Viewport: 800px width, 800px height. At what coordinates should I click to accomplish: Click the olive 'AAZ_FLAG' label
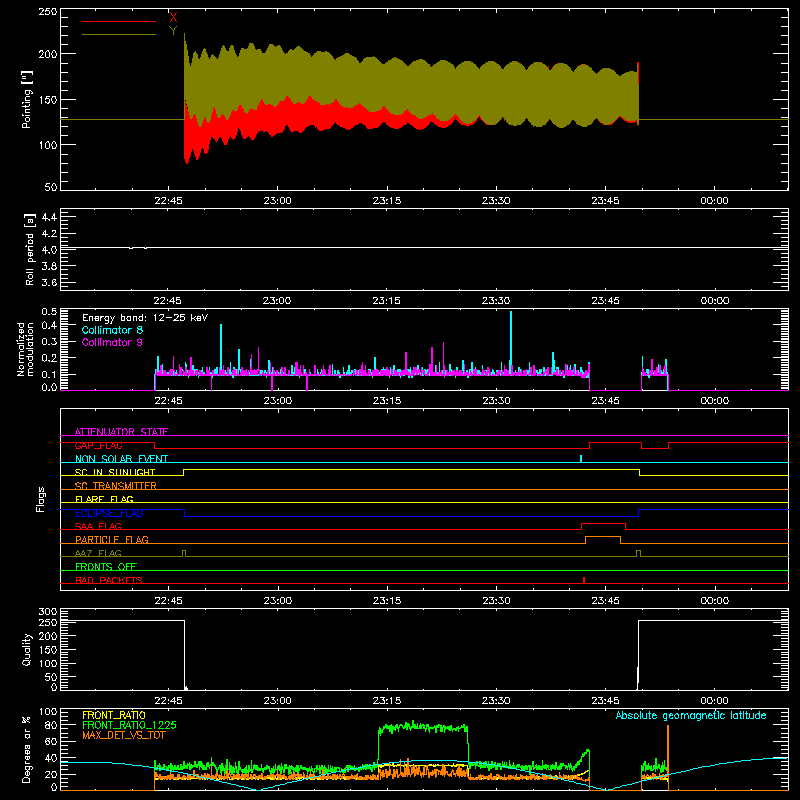coord(98,553)
